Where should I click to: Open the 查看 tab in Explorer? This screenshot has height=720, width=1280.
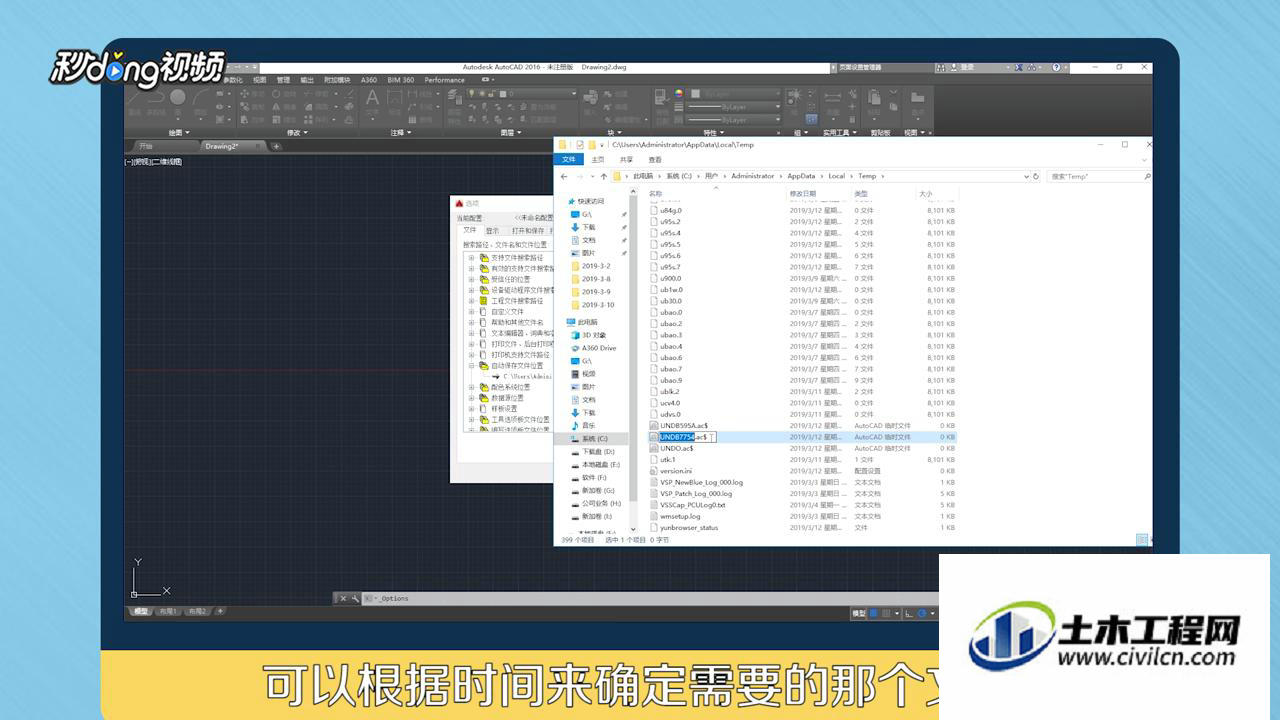[x=655, y=159]
